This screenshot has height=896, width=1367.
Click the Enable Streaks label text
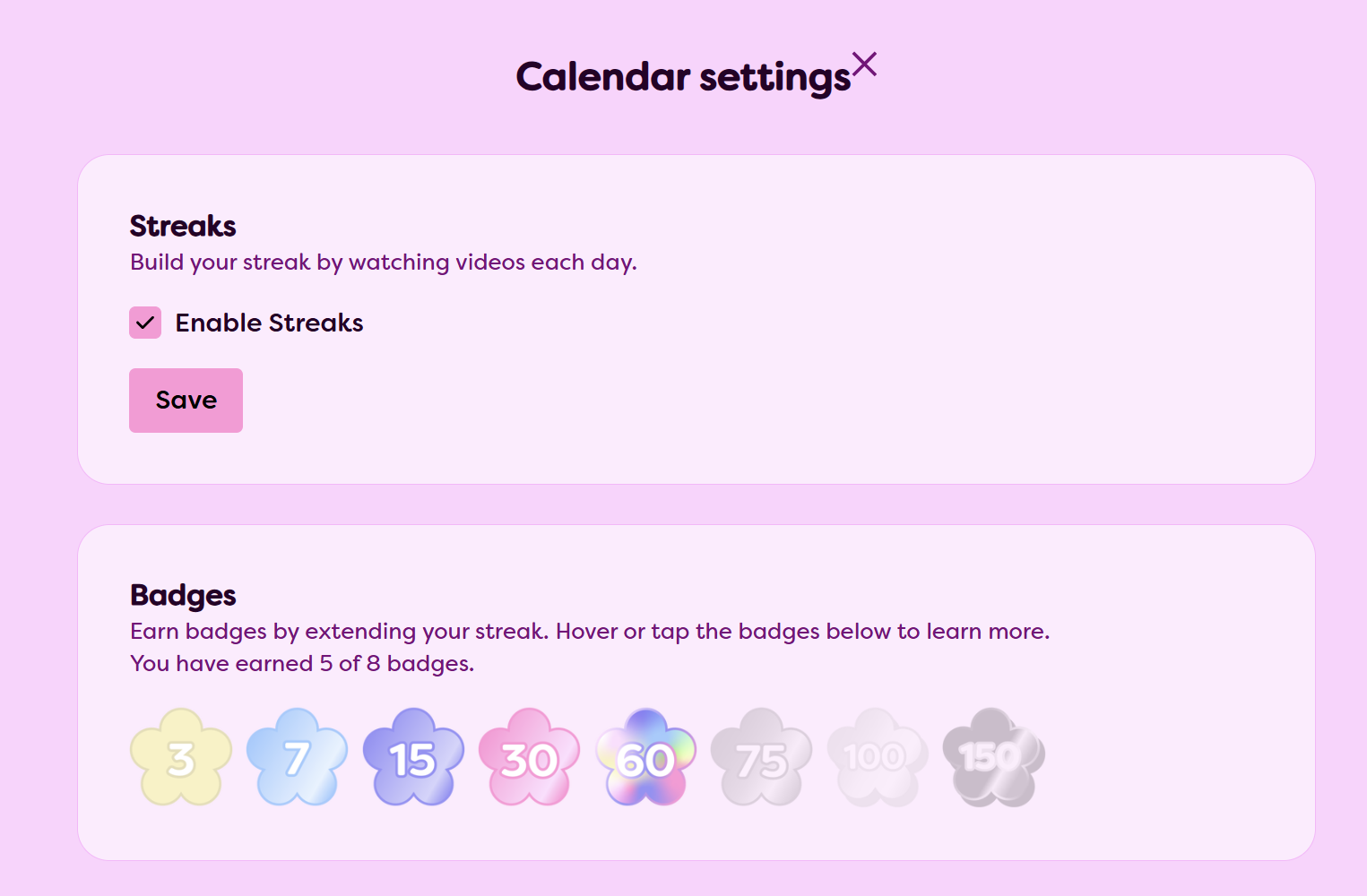pyautogui.click(x=269, y=323)
